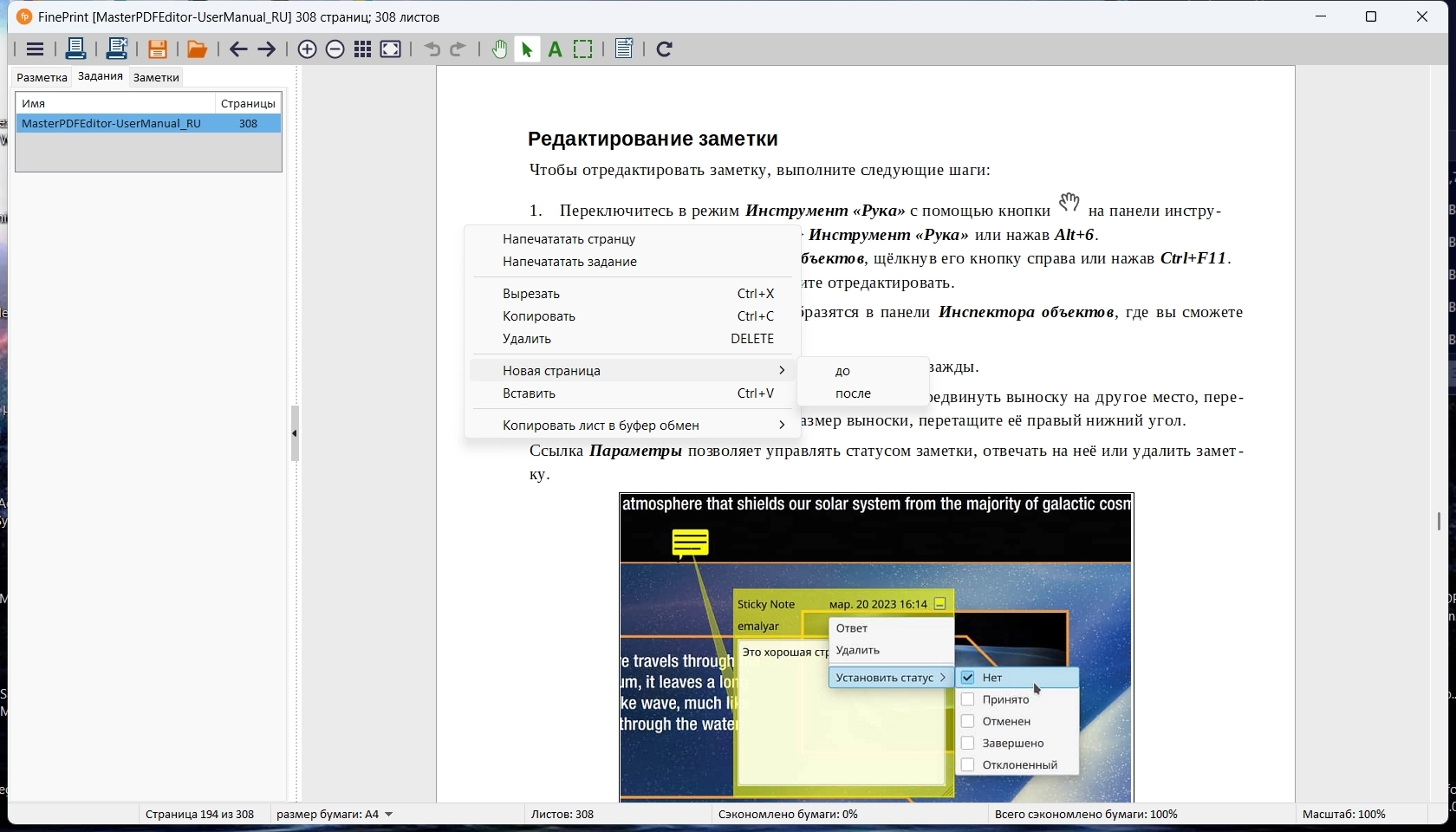Click the zoom out minus icon
The height and width of the screenshot is (832, 1456).
tap(335, 50)
